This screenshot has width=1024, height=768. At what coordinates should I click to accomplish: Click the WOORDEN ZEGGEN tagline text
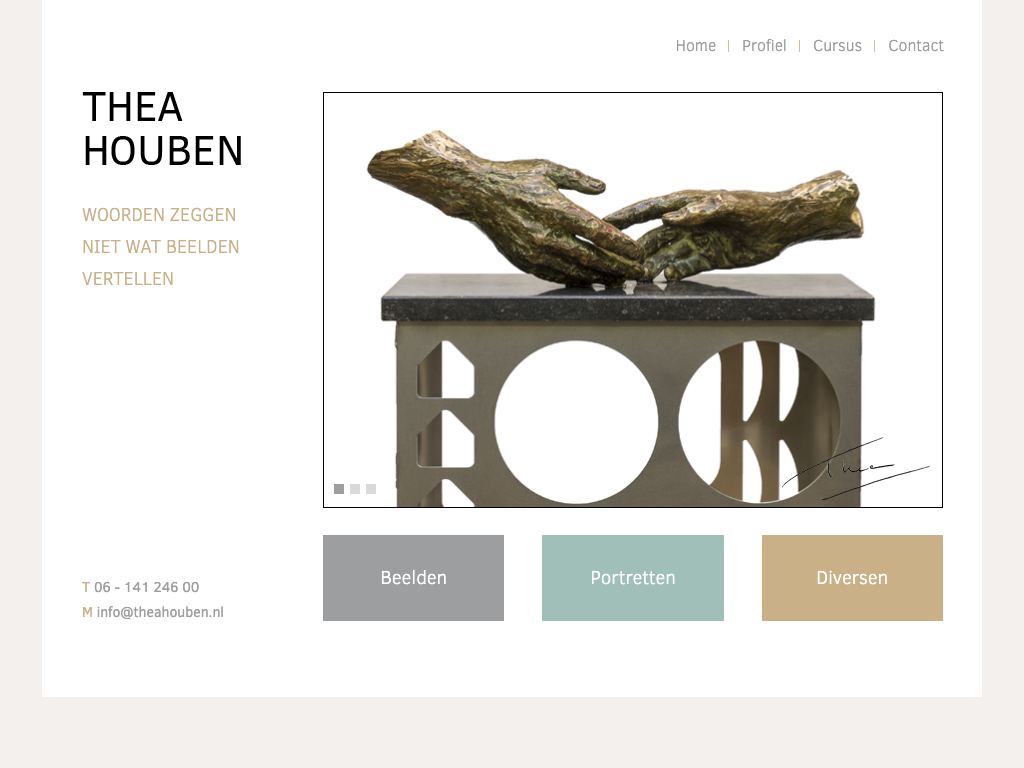159,215
